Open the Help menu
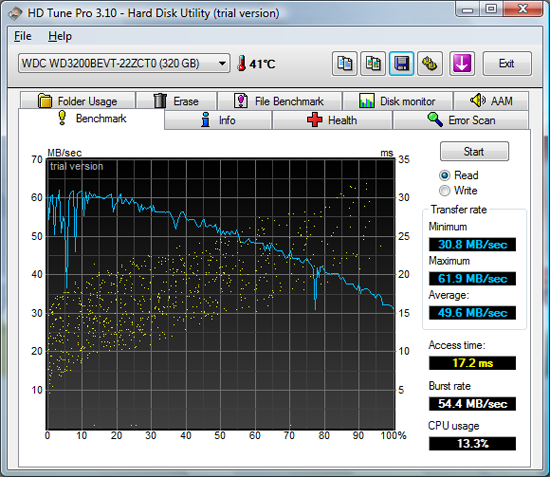Image resolution: width=550 pixels, height=477 pixels. (x=60, y=36)
